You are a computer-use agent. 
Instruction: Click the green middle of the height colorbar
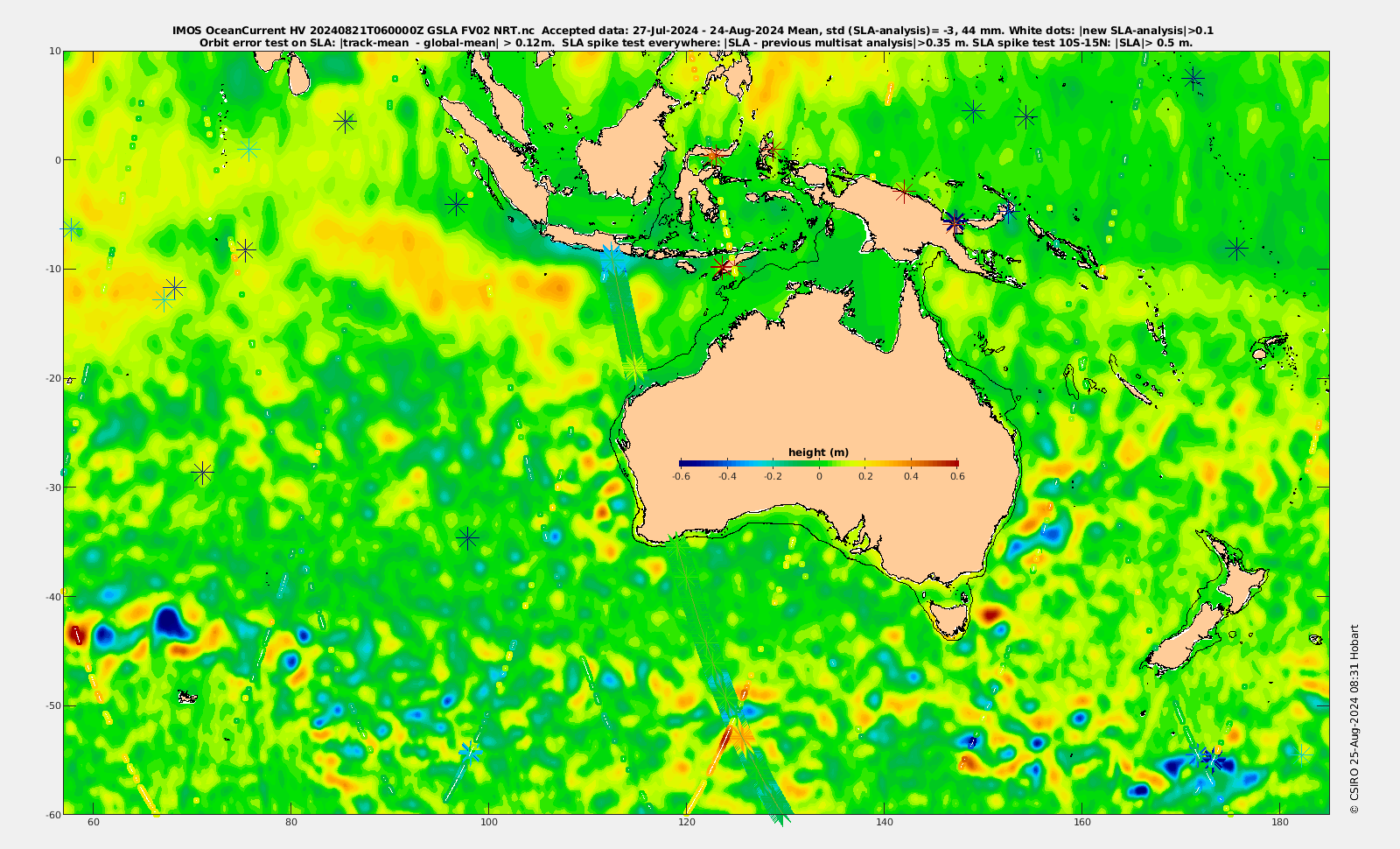(x=819, y=463)
